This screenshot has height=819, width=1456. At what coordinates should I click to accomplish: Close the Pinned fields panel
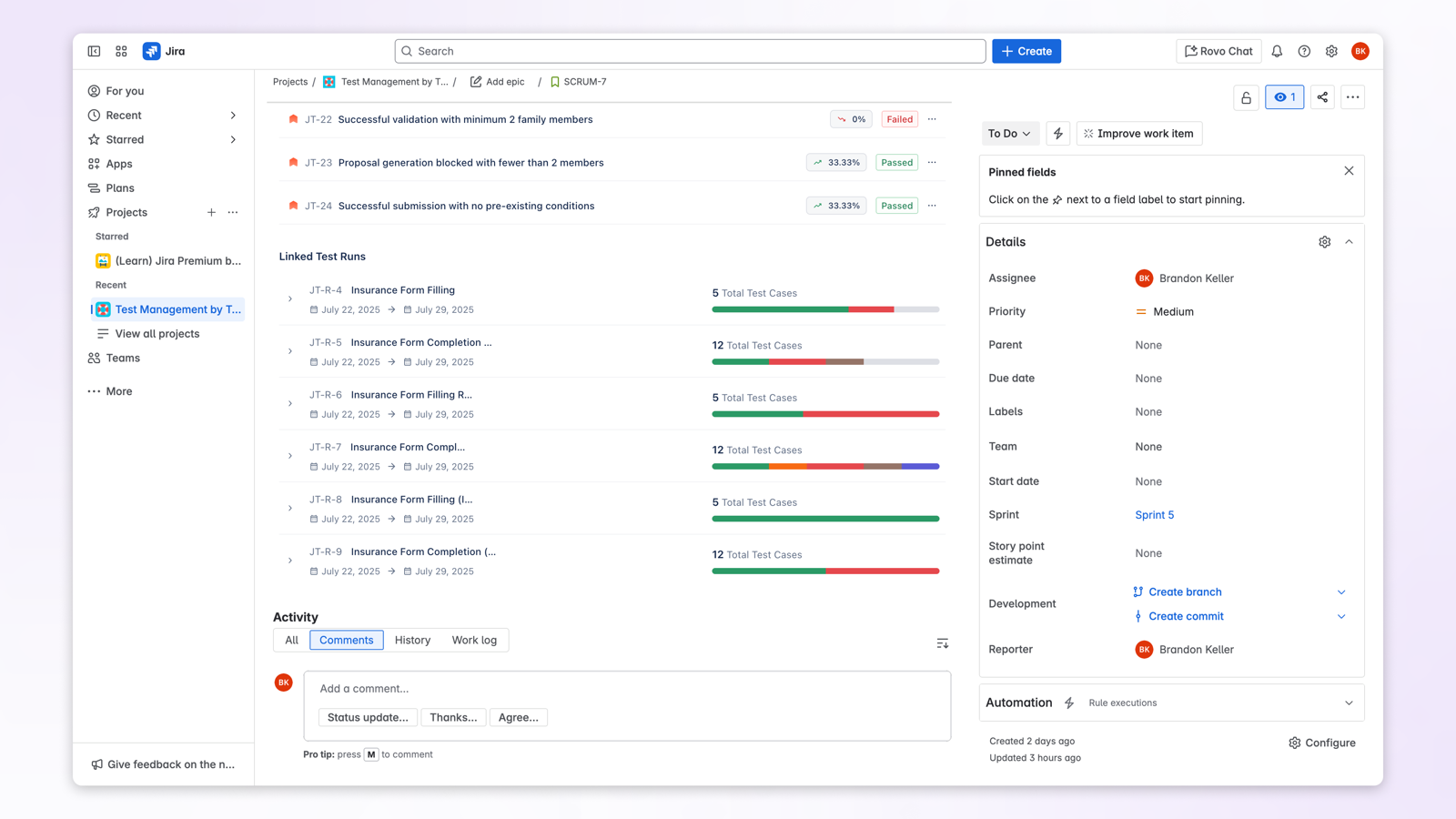point(1349,171)
